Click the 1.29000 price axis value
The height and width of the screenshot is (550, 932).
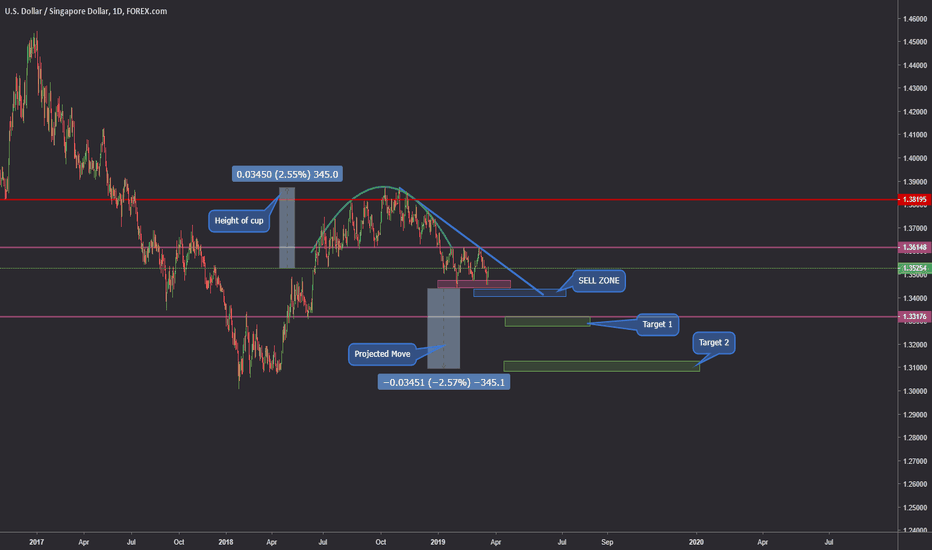point(915,414)
